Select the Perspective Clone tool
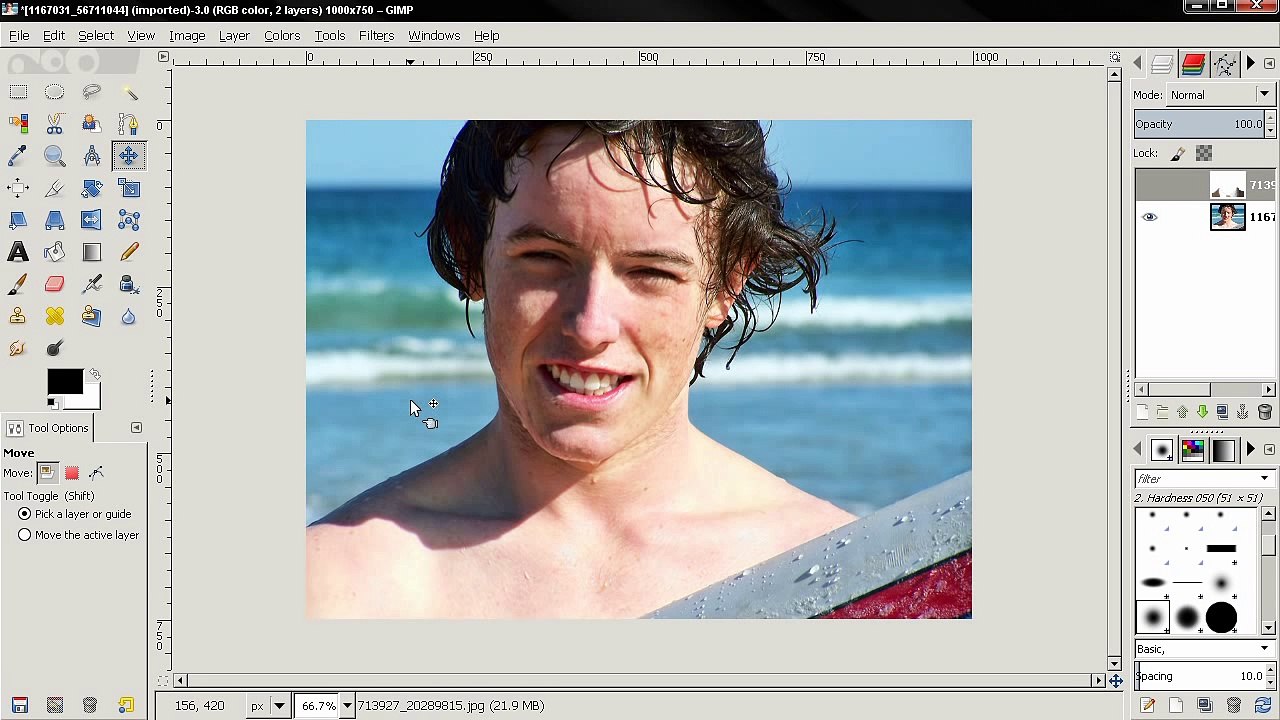 coord(92,316)
